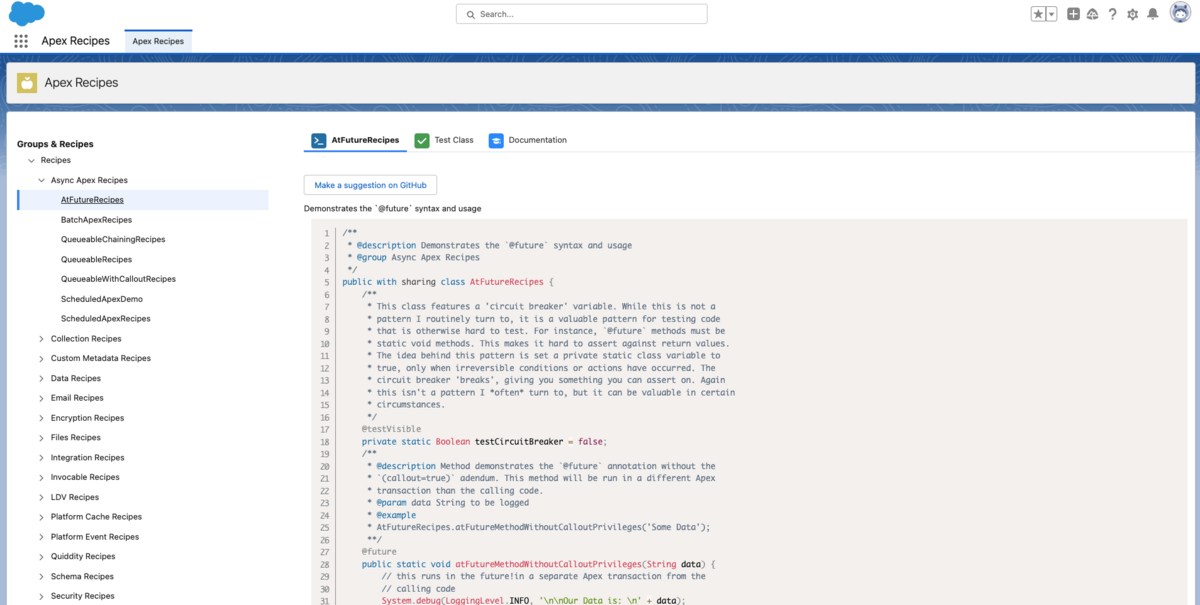
Task: Open the Global Actions plus icon
Action: pyautogui.click(x=1073, y=14)
